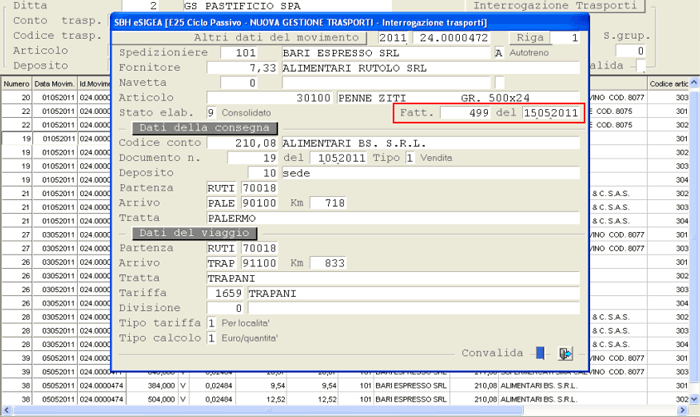Click the Tipo calcolo value field
700x417 pixels.
coord(212,339)
